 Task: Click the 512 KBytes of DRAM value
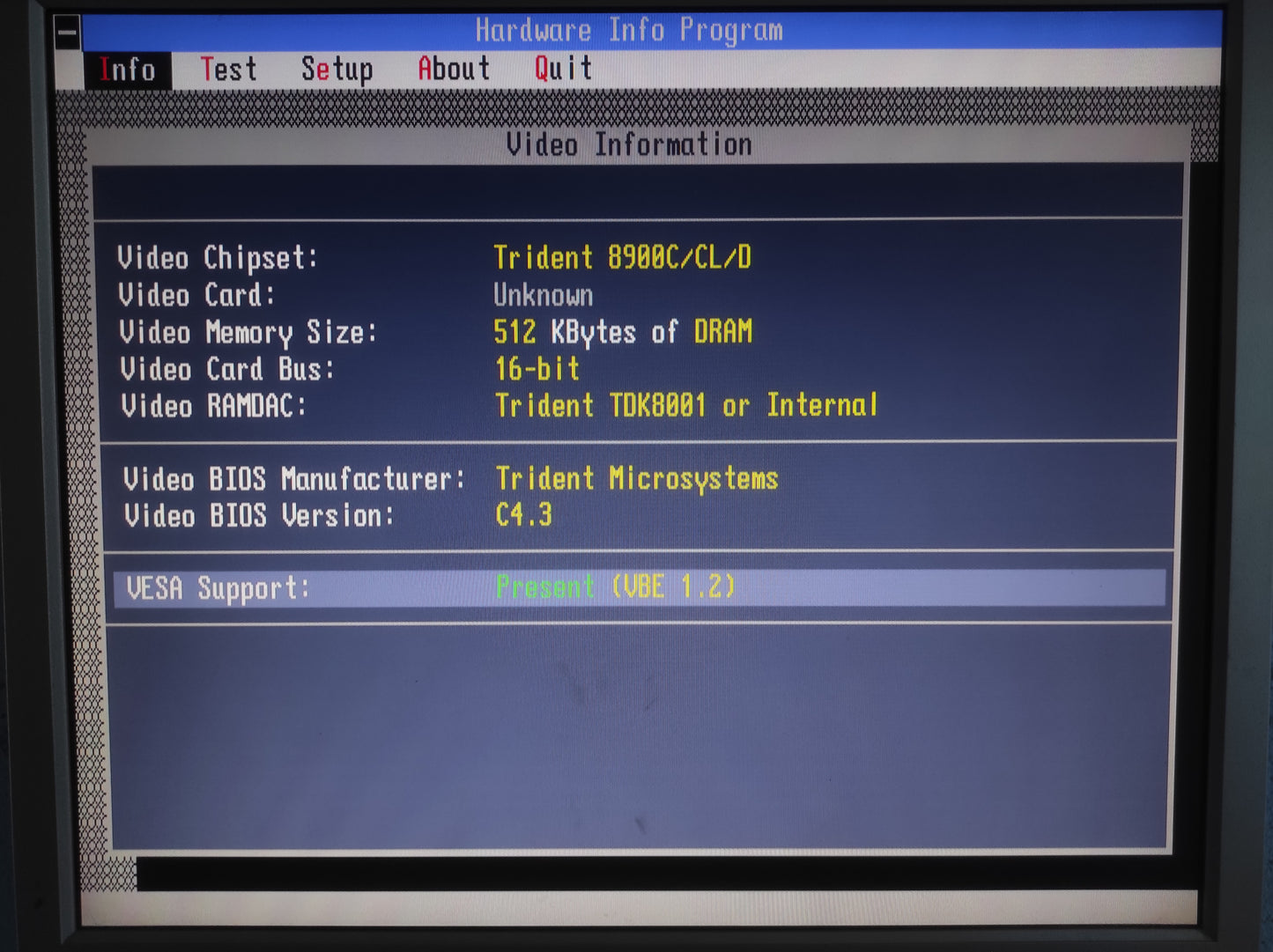pos(622,332)
